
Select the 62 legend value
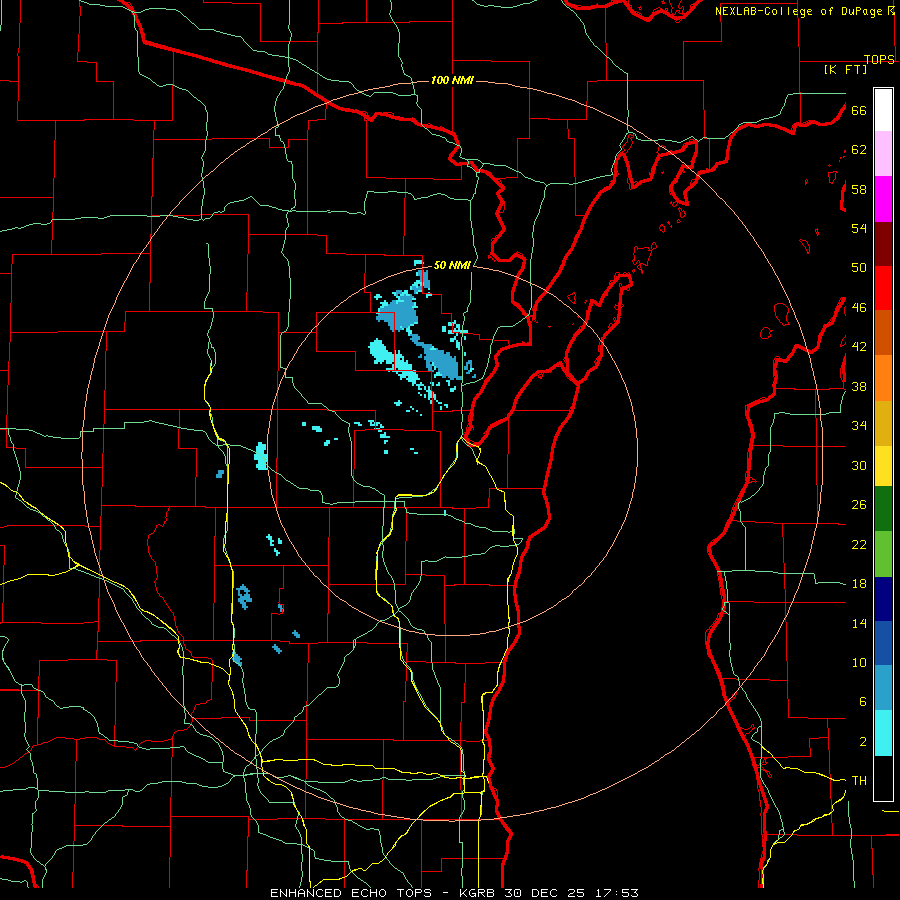[859, 150]
